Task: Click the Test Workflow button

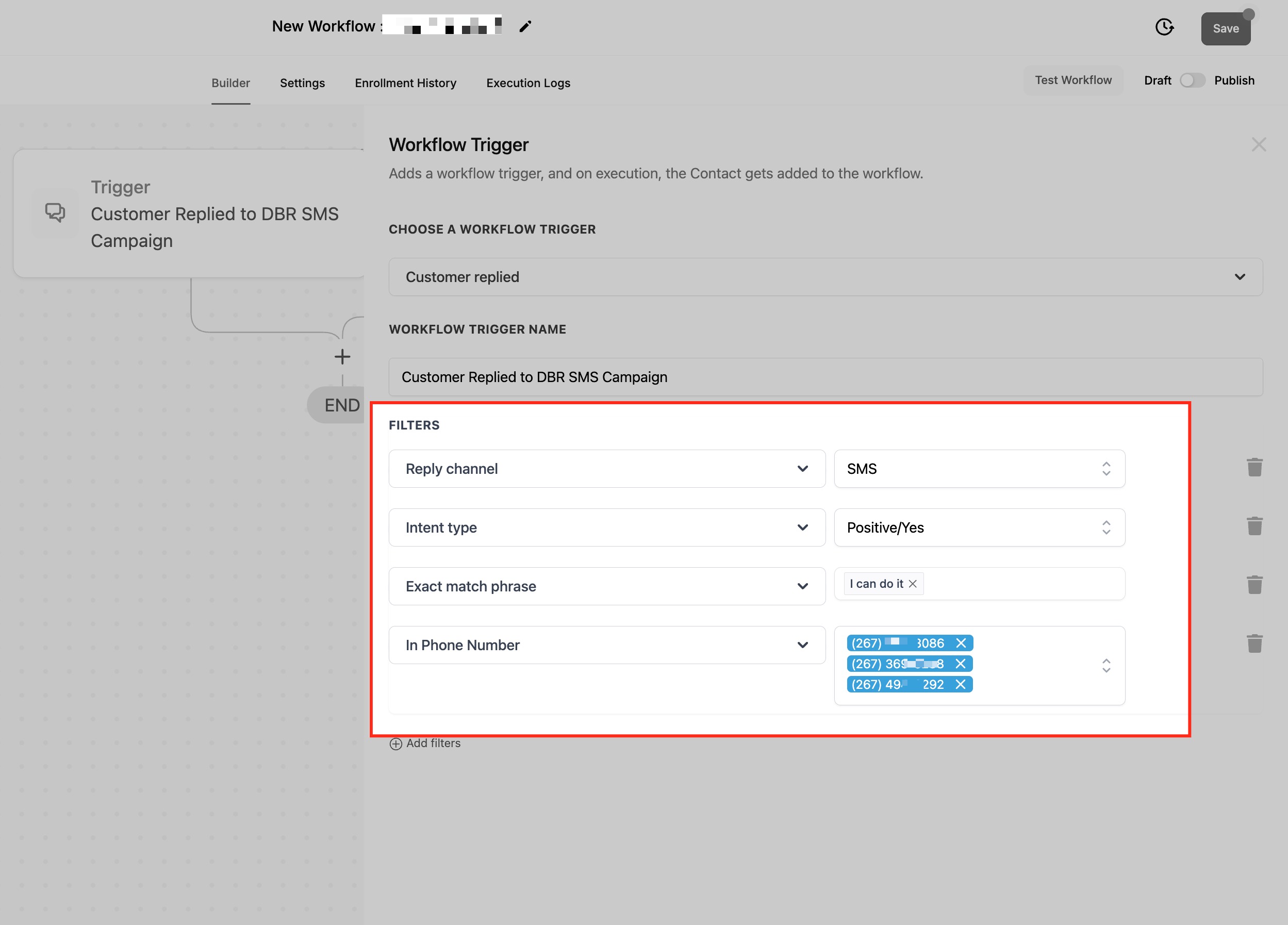Action: (x=1073, y=80)
